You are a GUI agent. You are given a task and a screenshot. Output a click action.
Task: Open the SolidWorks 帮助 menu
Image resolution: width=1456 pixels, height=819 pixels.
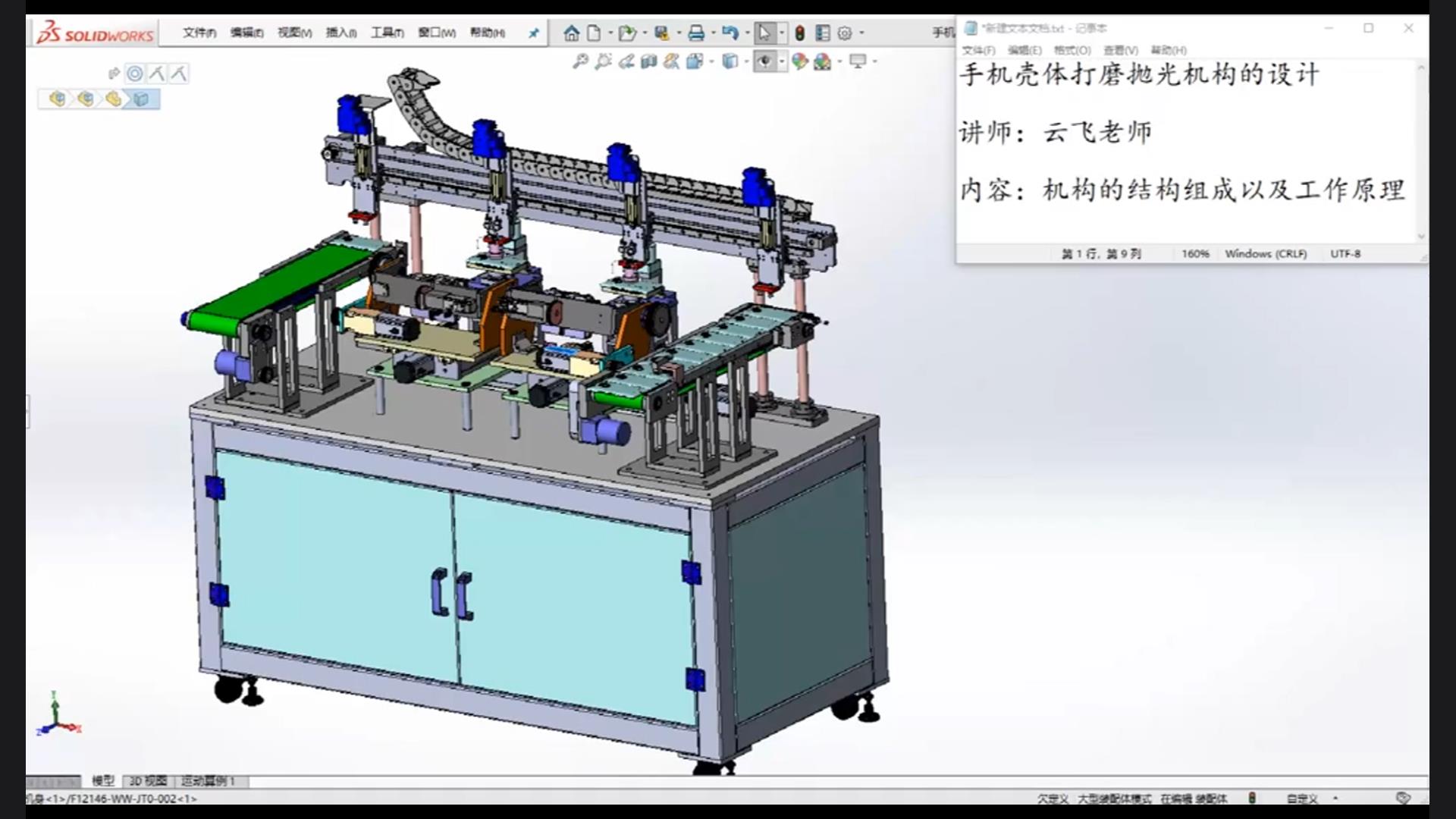(487, 33)
